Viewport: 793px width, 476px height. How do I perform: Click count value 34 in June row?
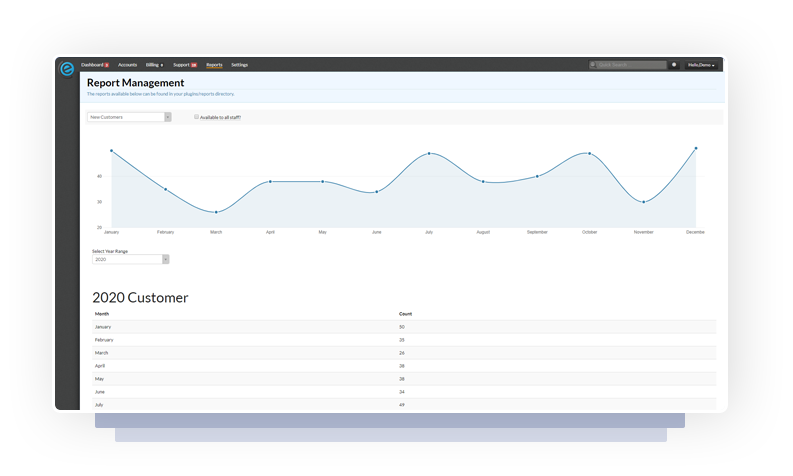pos(402,392)
